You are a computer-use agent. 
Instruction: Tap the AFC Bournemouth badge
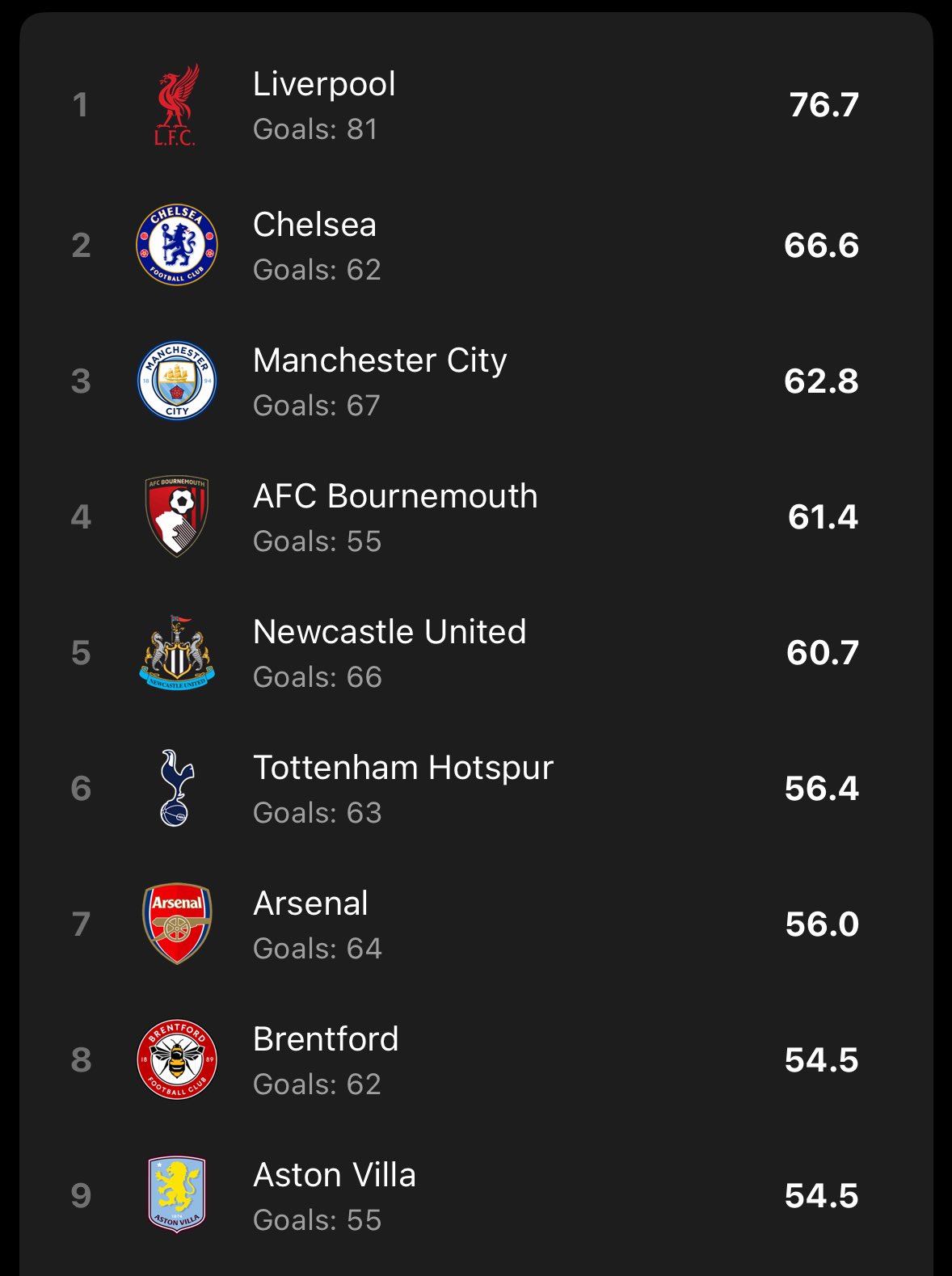pos(176,516)
